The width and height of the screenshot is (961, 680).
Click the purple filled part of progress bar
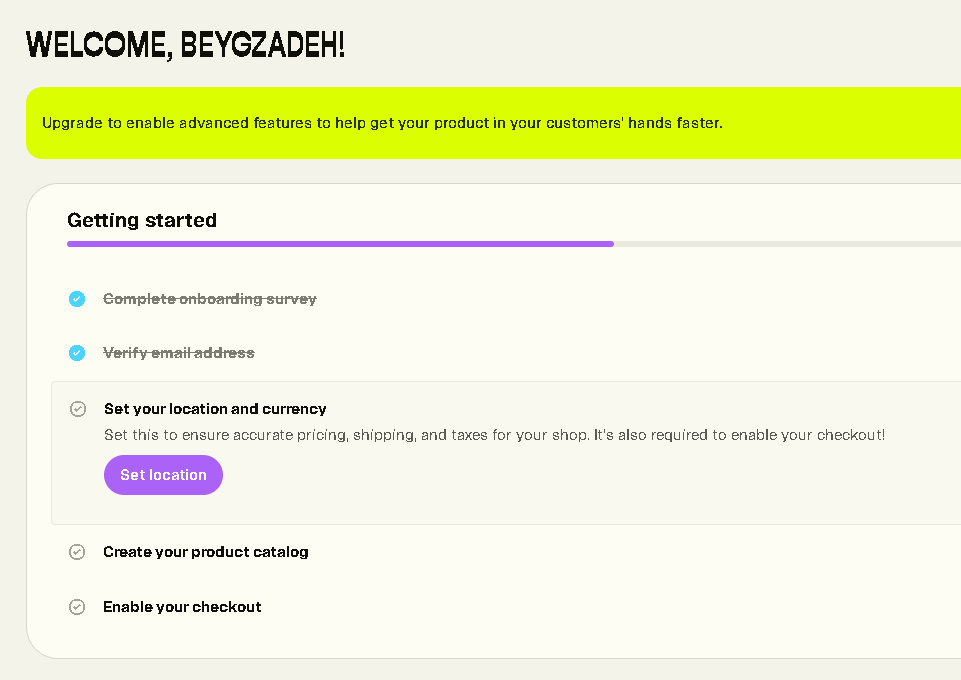(340, 243)
